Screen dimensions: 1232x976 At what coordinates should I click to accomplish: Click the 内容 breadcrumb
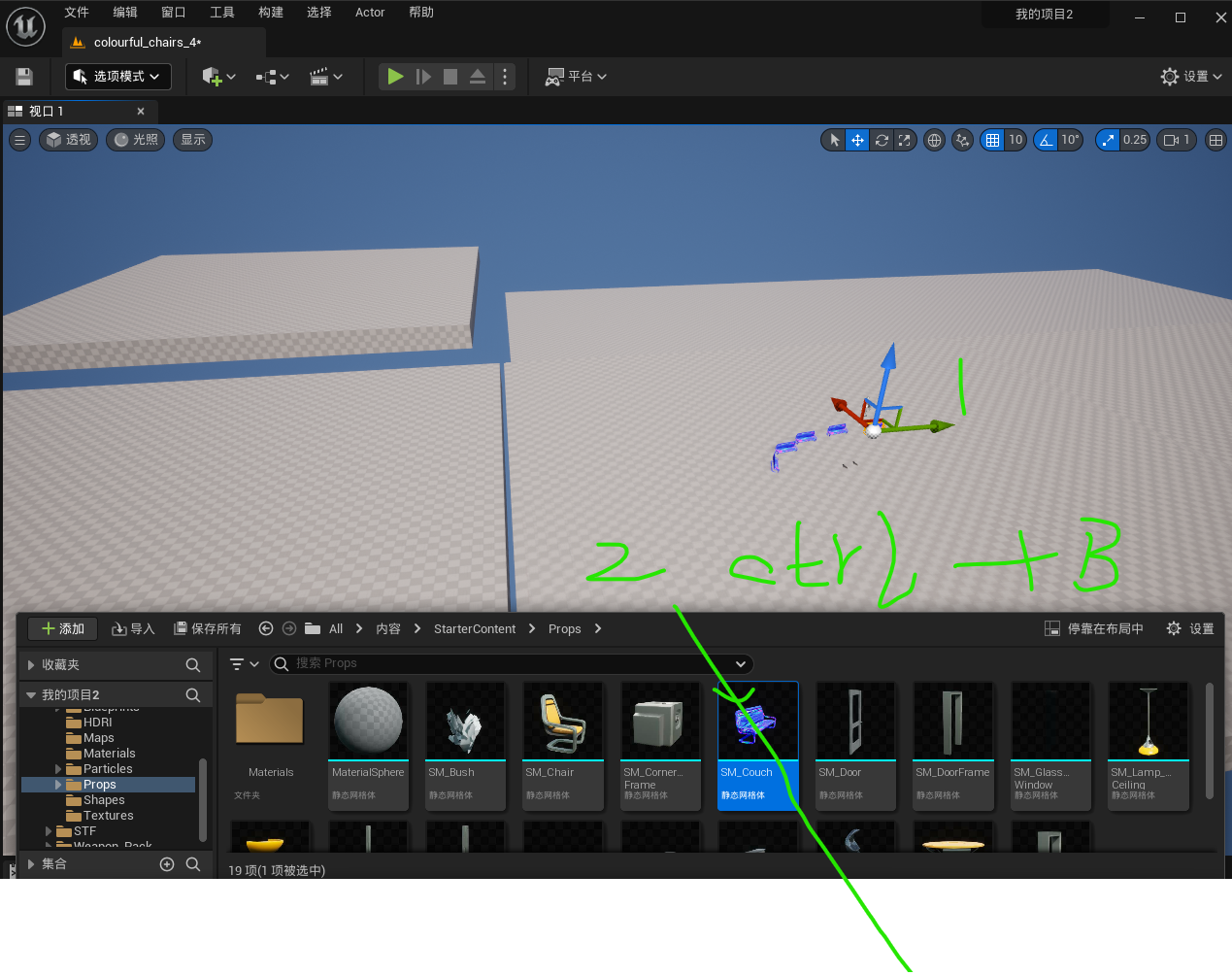click(388, 629)
